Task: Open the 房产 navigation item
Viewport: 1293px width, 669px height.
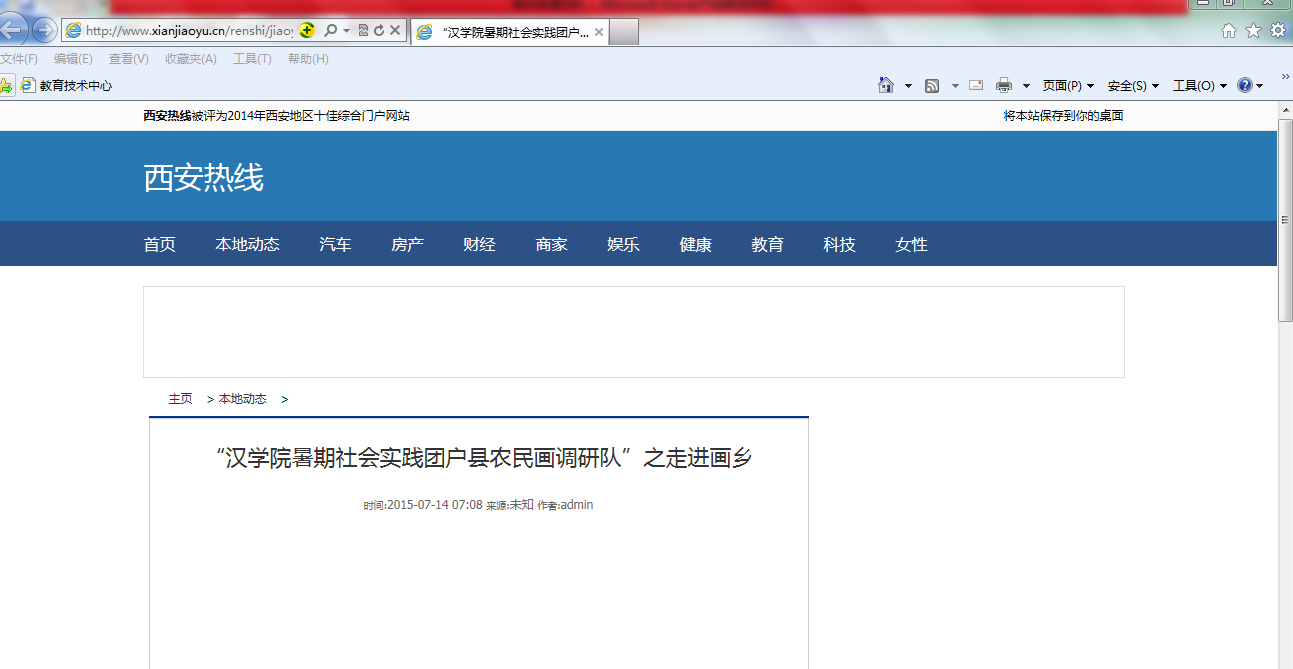Action: pyautogui.click(x=408, y=244)
